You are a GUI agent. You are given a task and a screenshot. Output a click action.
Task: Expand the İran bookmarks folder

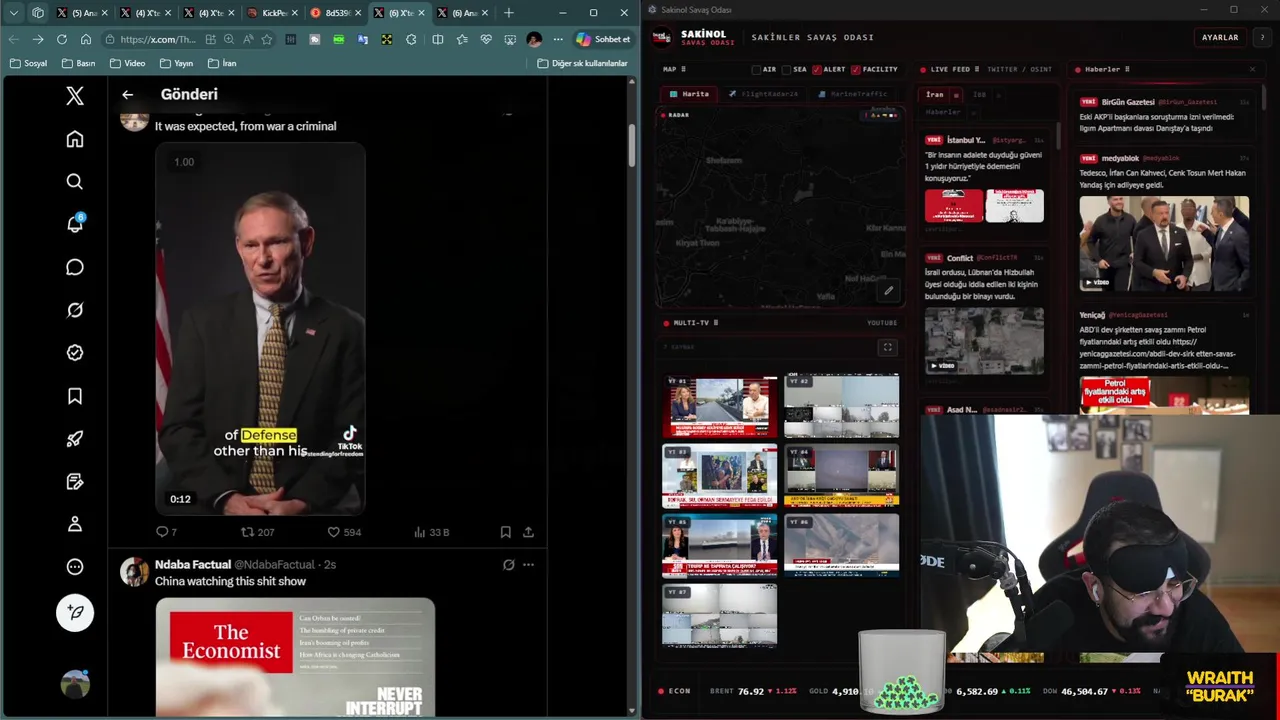[x=222, y=63]
